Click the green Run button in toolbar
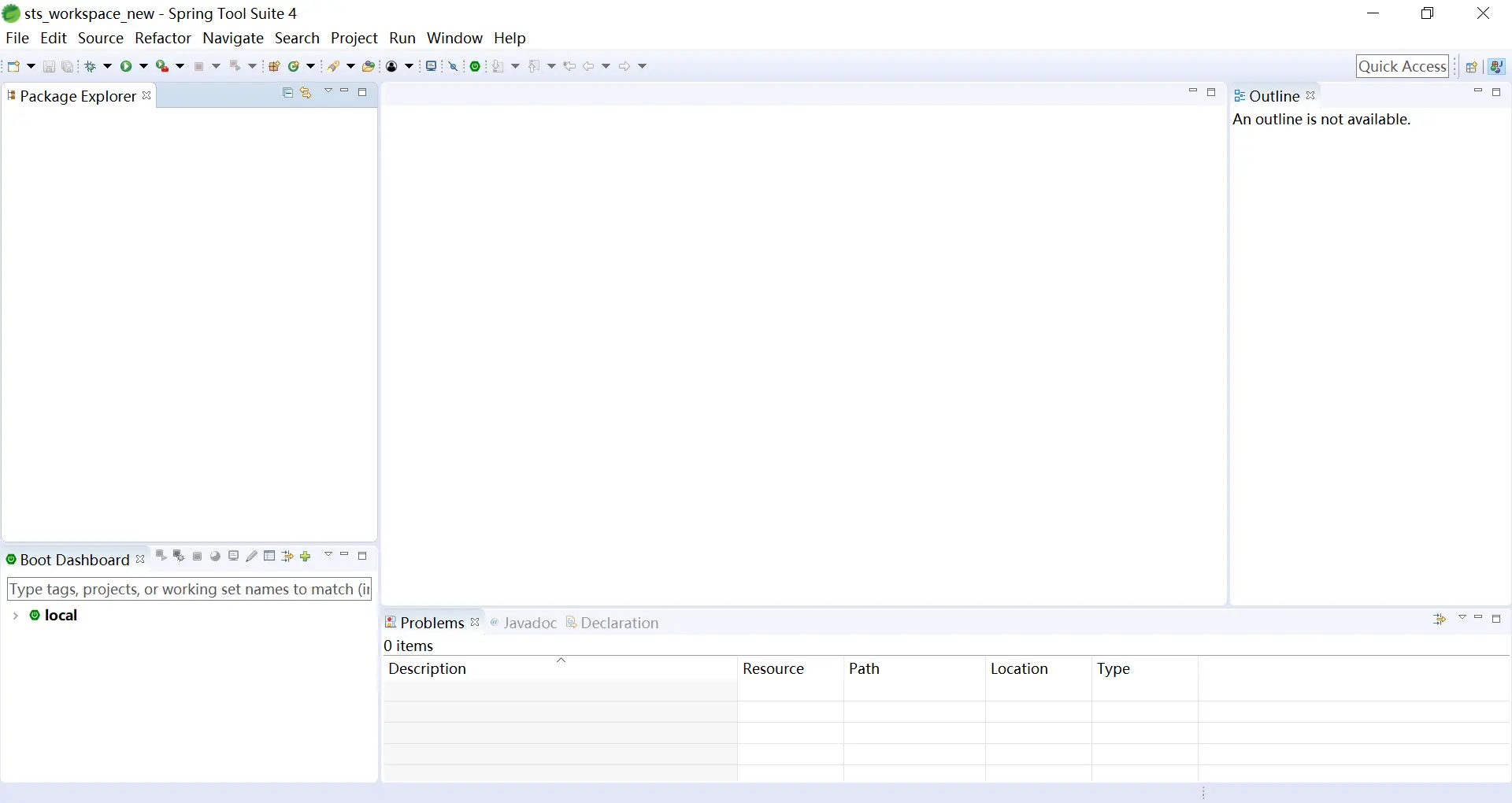This screenshot has width=1512, height=803. (126, 66)
